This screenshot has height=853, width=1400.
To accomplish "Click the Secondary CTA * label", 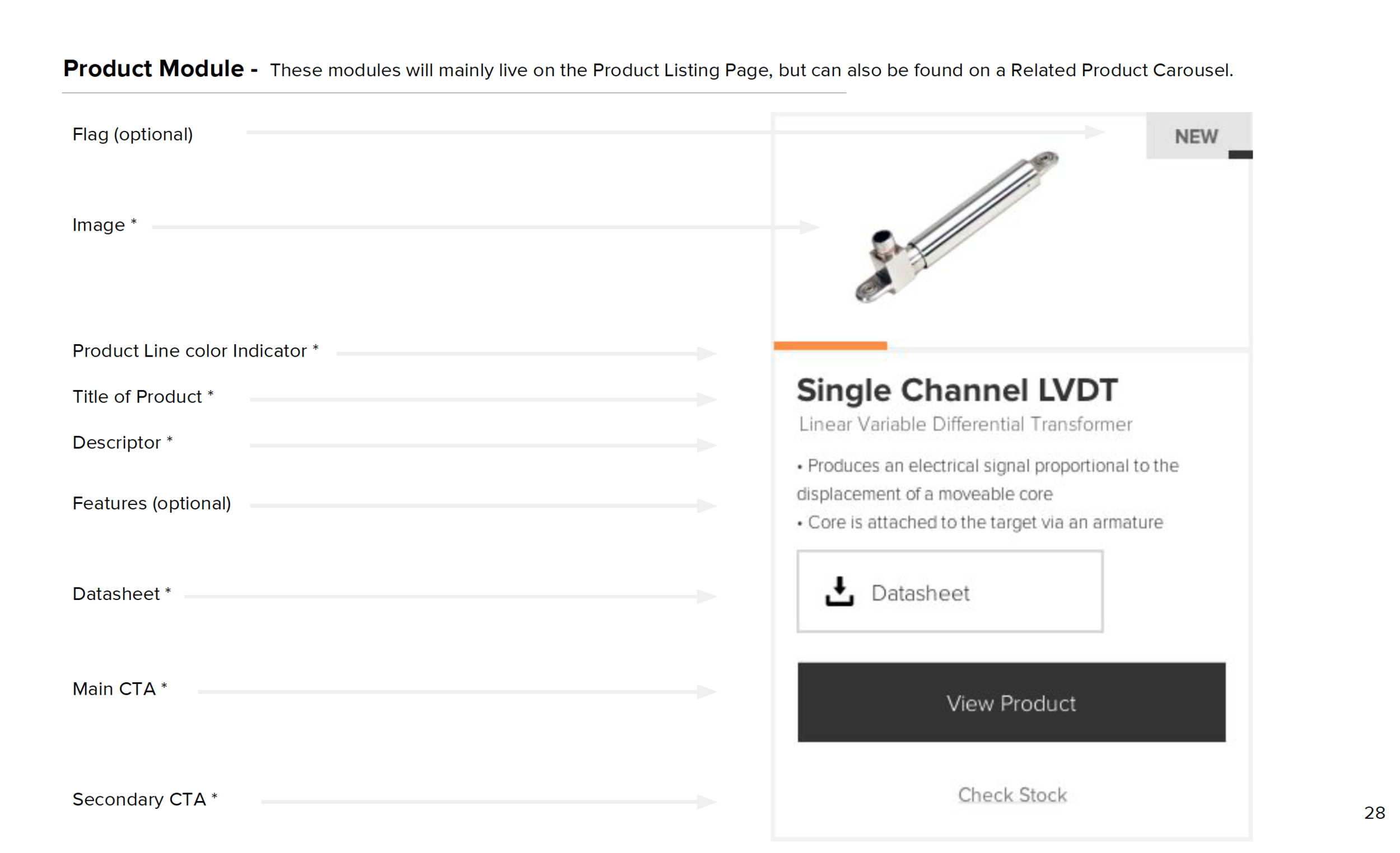I will [x=145, y=799].
